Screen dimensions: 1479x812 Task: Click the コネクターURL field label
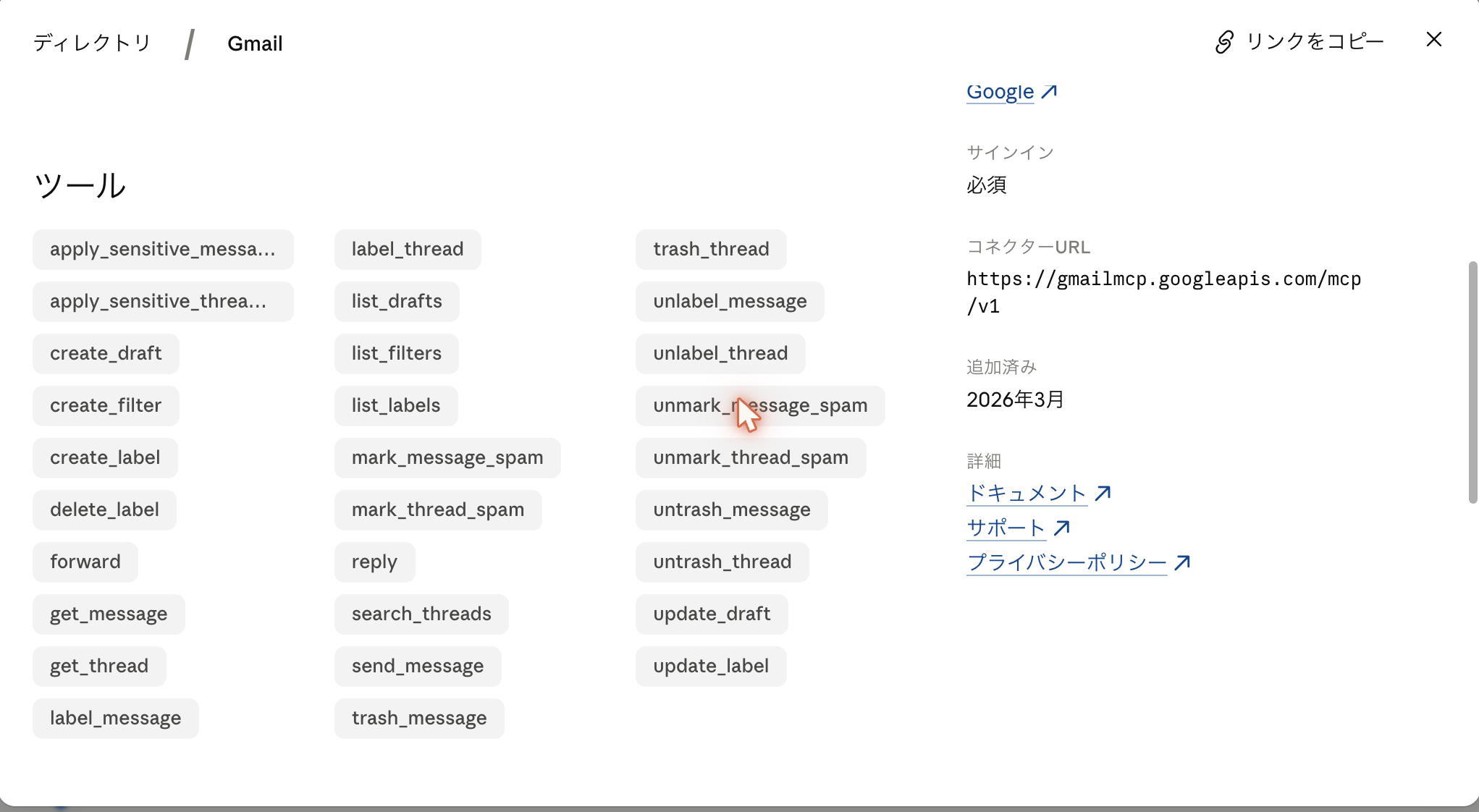coord(1028,247)
